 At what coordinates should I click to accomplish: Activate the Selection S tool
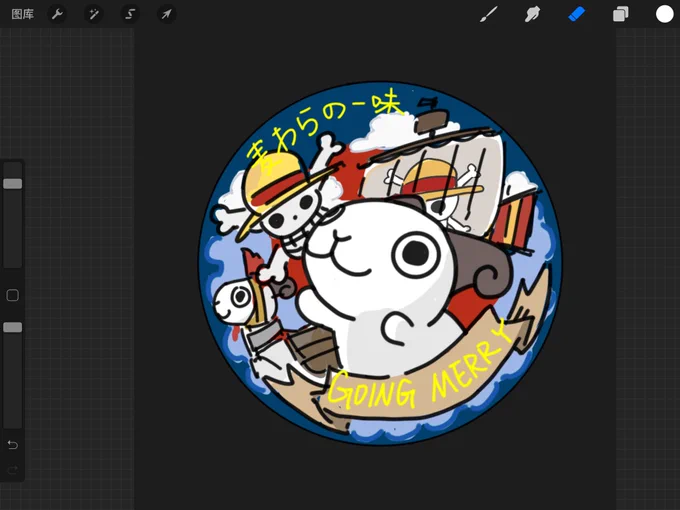(x=130, y=14)
